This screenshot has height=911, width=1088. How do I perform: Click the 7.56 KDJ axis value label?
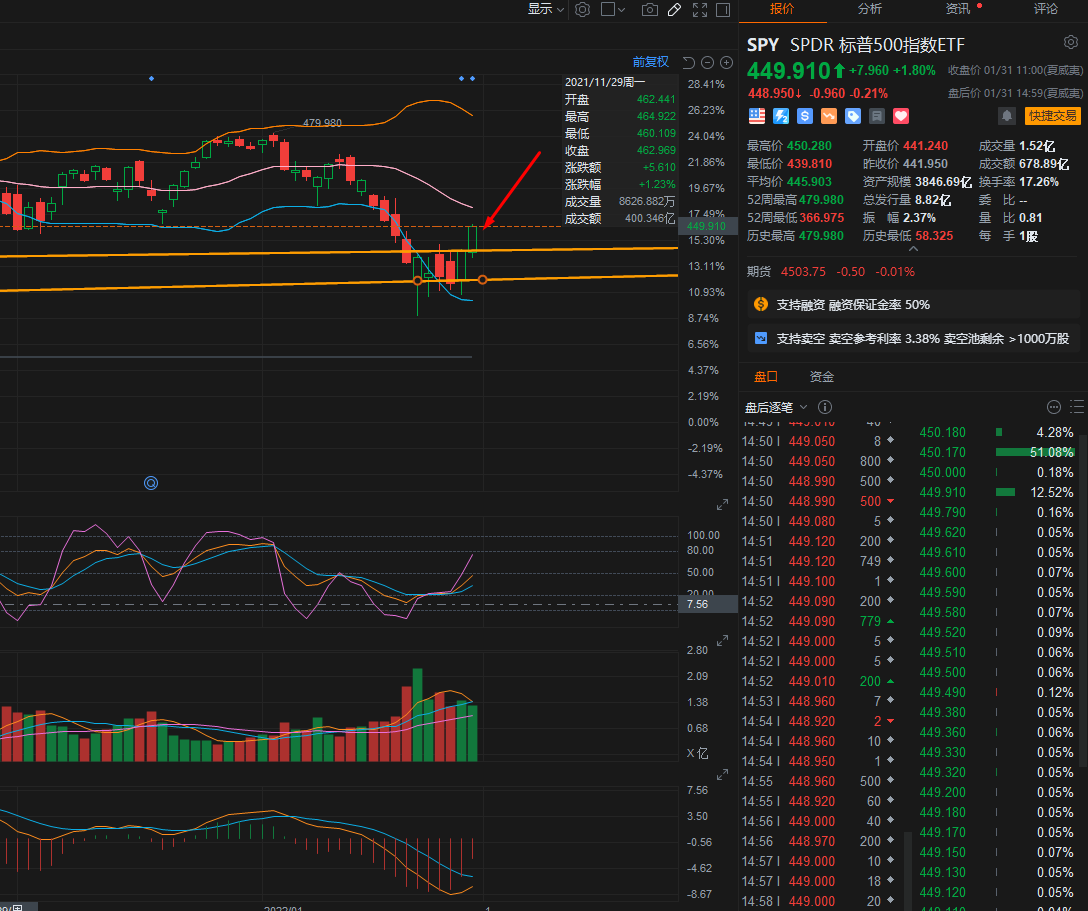click(x=708, y=604)
